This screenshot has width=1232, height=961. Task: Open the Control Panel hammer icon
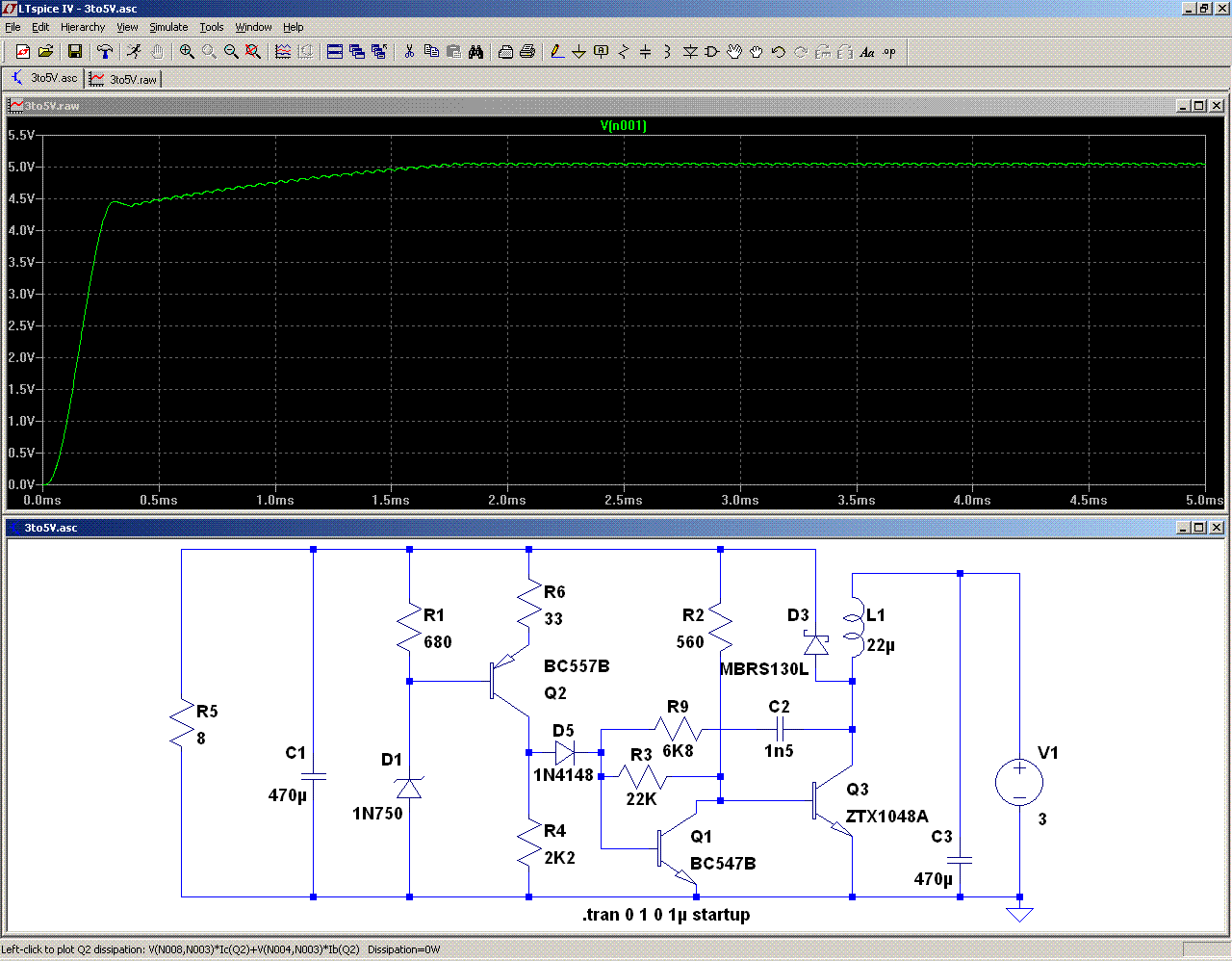coord(105,52)
